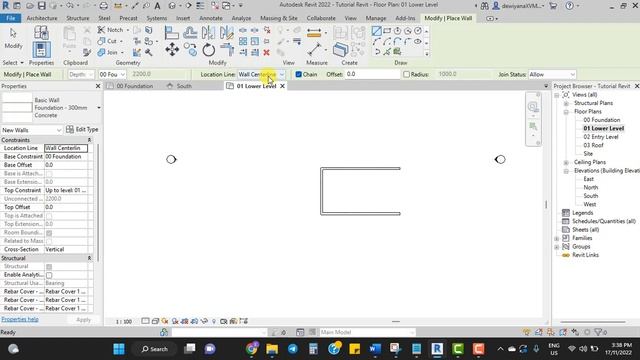
Task: Switch to the 00 Foundation view tab
Action: (x=135, y=86)
